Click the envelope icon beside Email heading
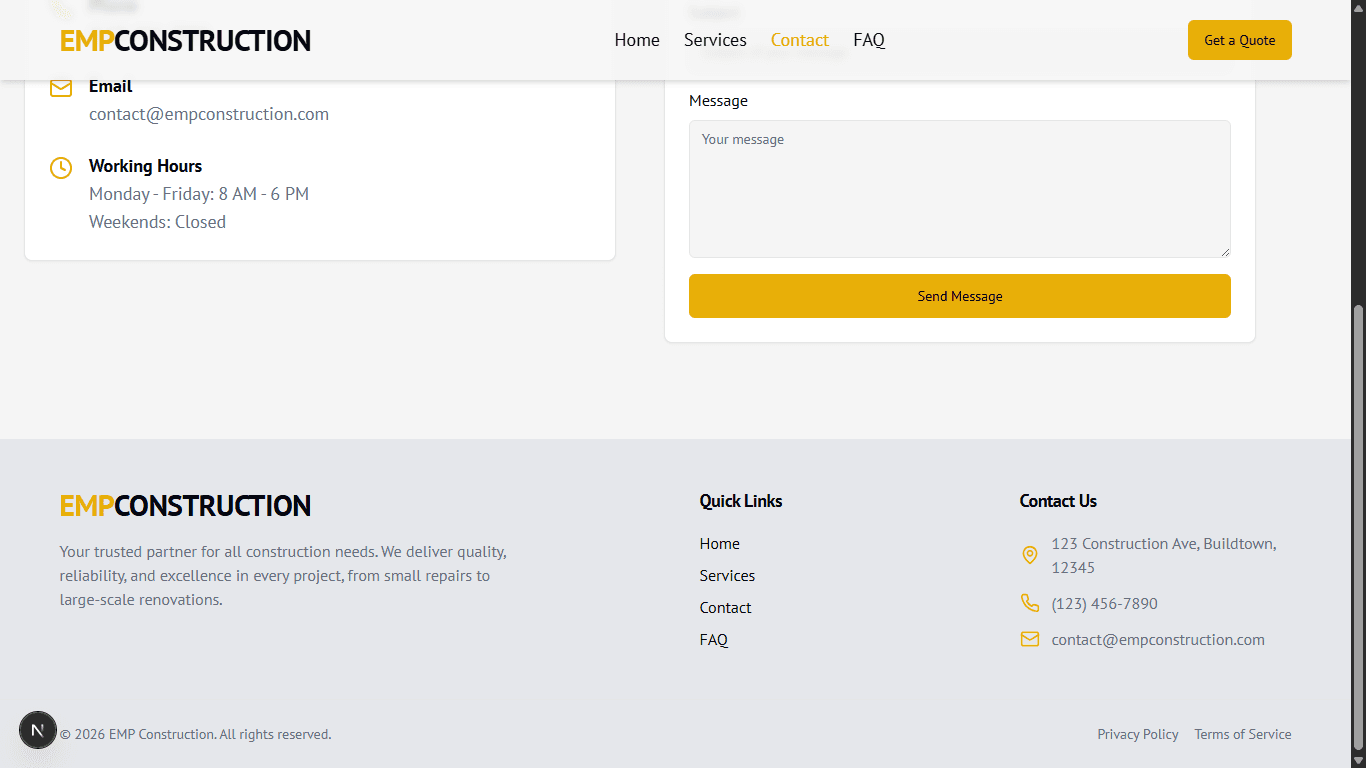Viewport: 1366px width, 768px height. pos(61,88)
